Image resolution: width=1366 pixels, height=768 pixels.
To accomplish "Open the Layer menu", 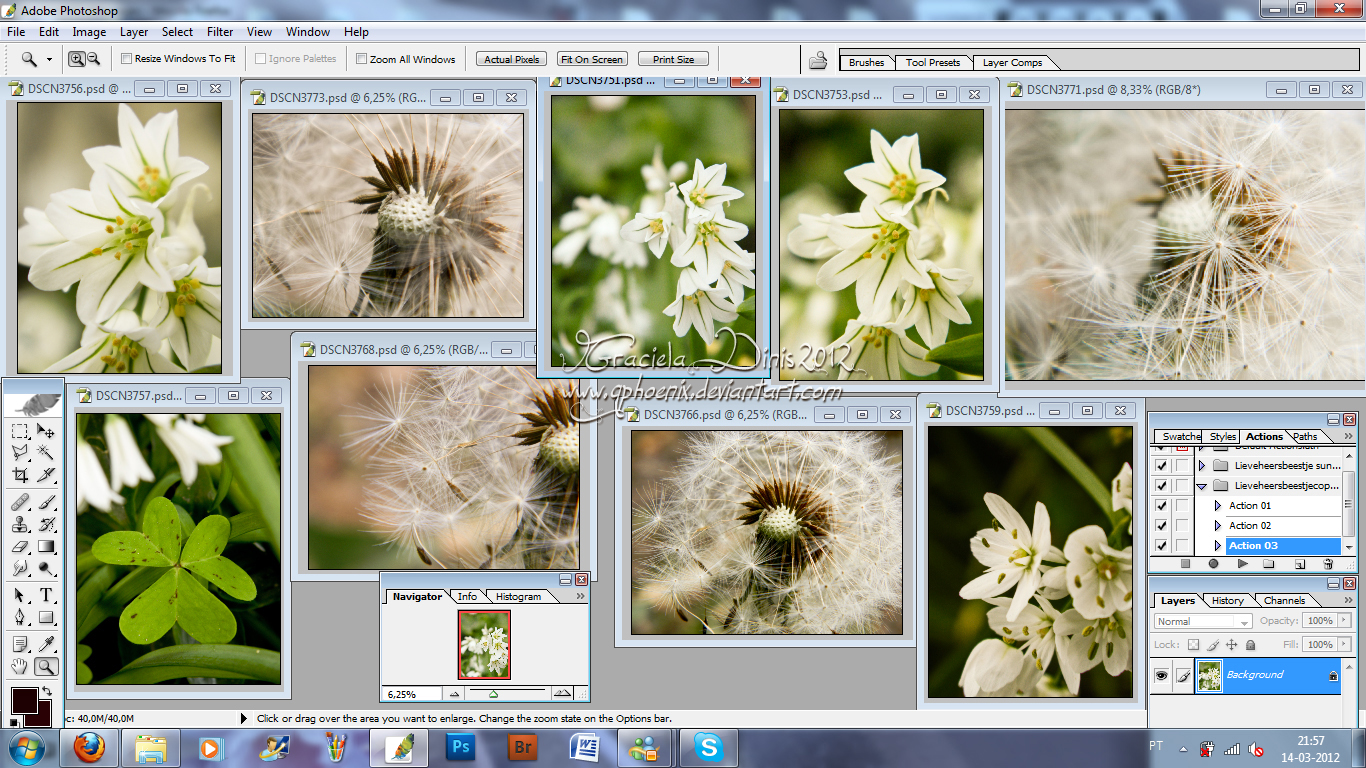I will pos(134,32).
